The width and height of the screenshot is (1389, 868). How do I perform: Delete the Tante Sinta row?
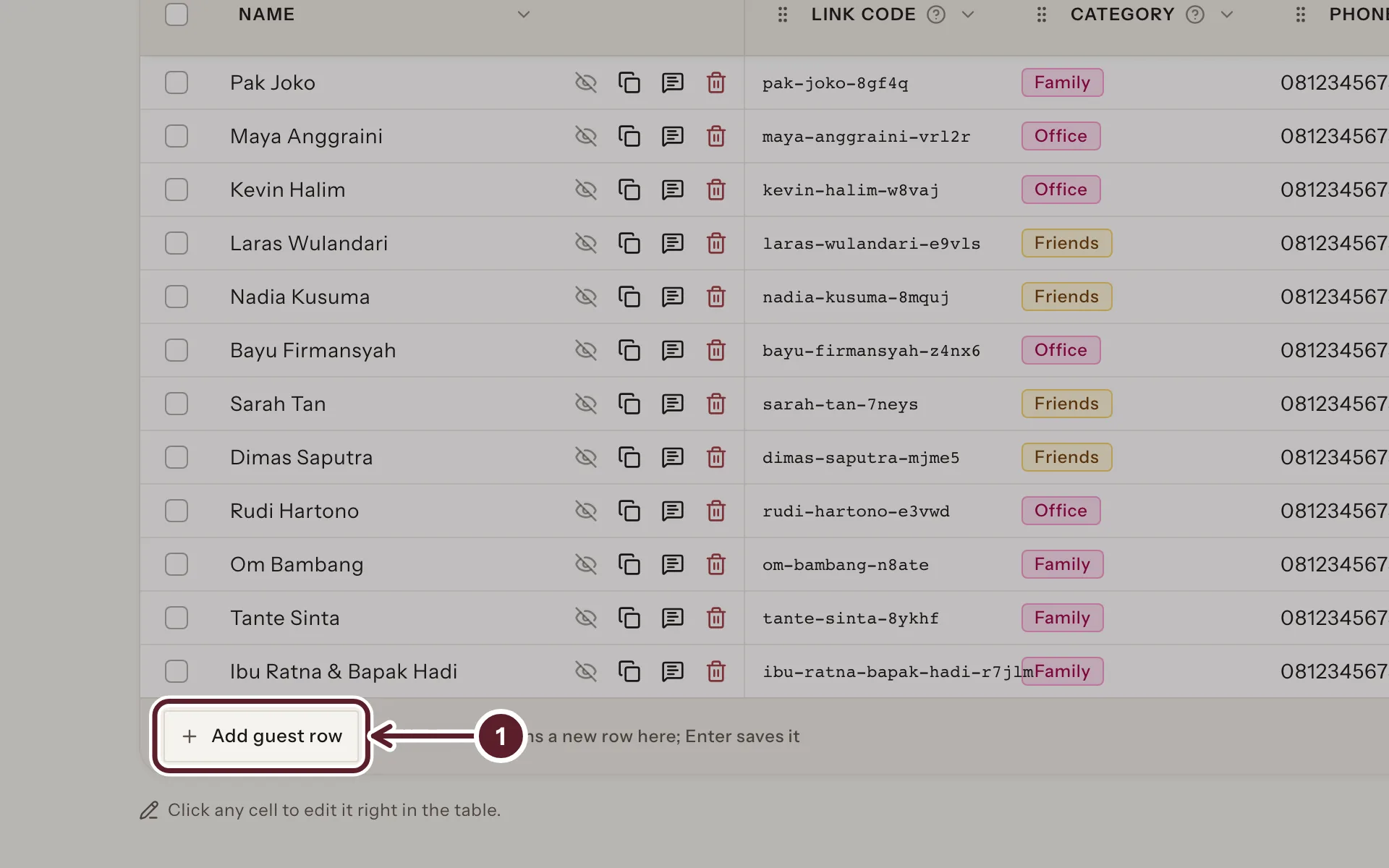click(x=715, y=618)
